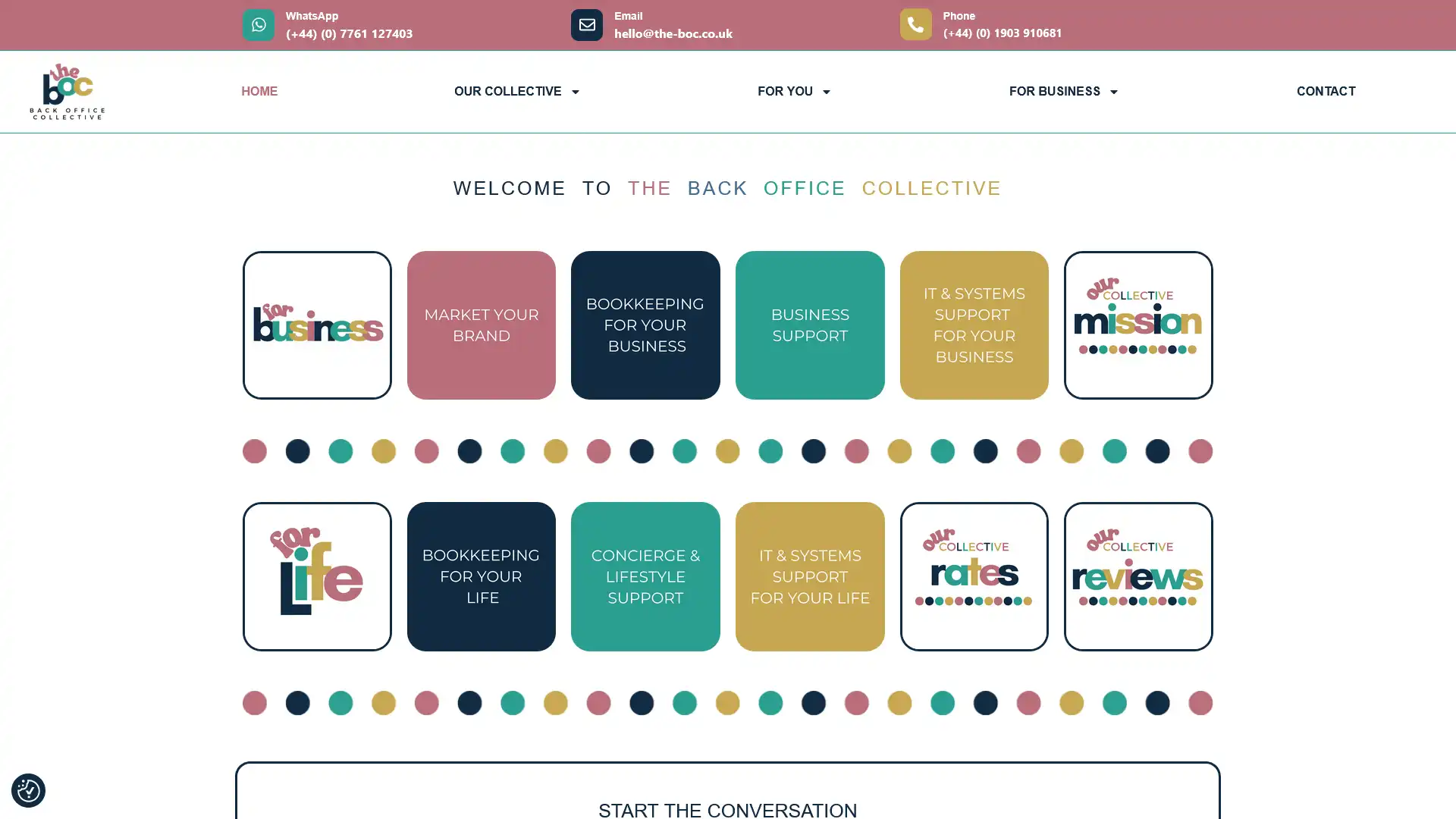
Task: Select the MARKET YOUR BRAND tile
Action: [x=481, y=325]
